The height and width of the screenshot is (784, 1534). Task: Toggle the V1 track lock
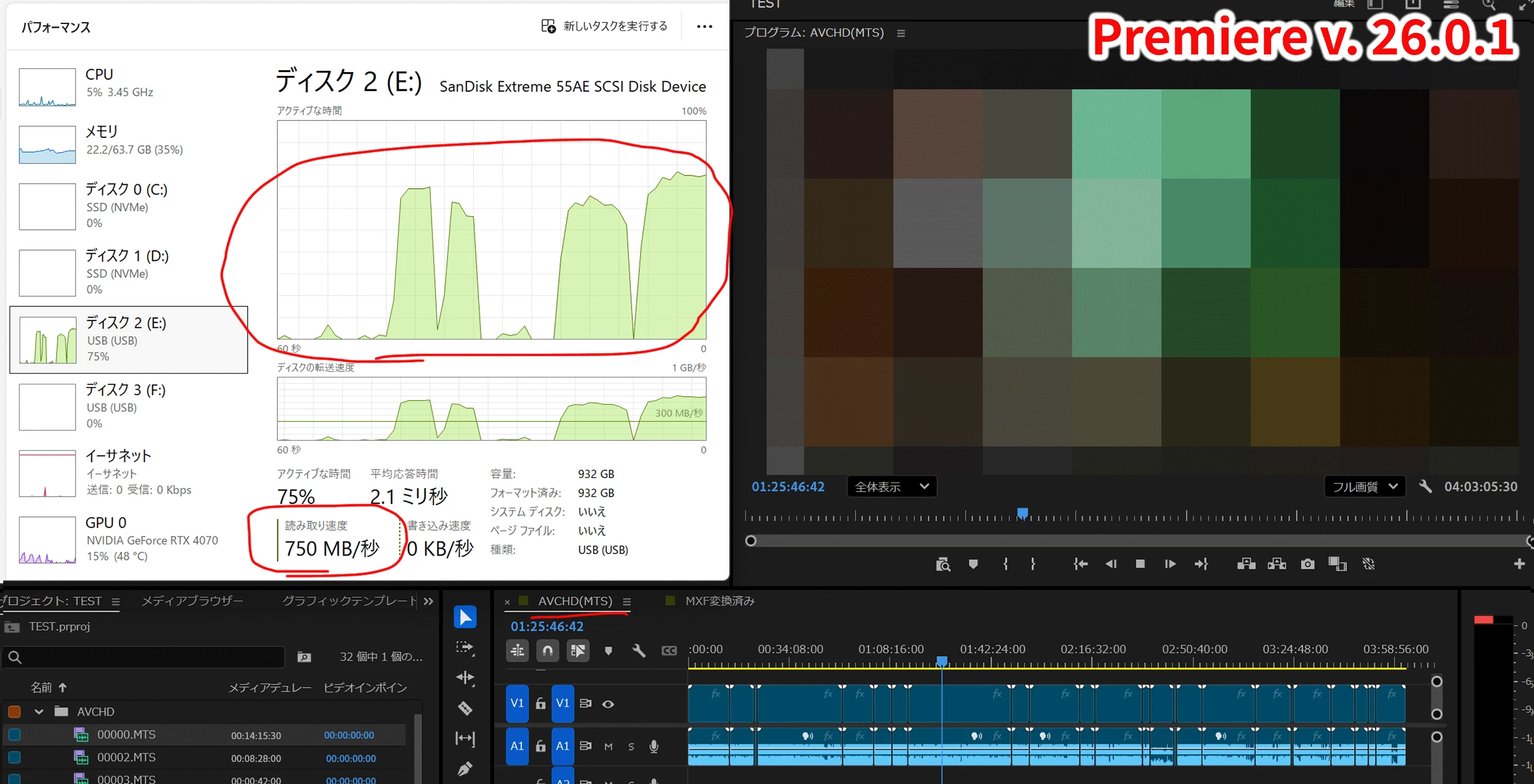pyautogui.click(x=540, y=704)
